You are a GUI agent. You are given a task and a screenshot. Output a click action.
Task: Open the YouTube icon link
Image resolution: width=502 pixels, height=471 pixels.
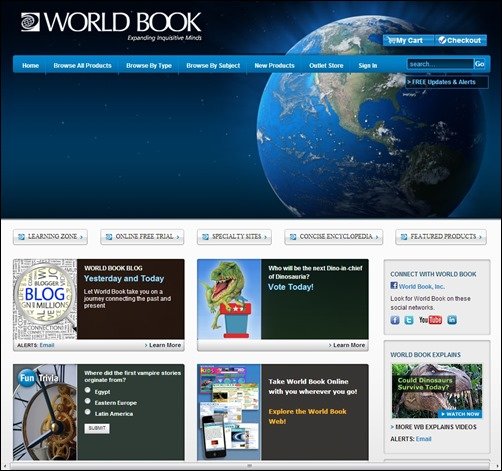[430, 320]
